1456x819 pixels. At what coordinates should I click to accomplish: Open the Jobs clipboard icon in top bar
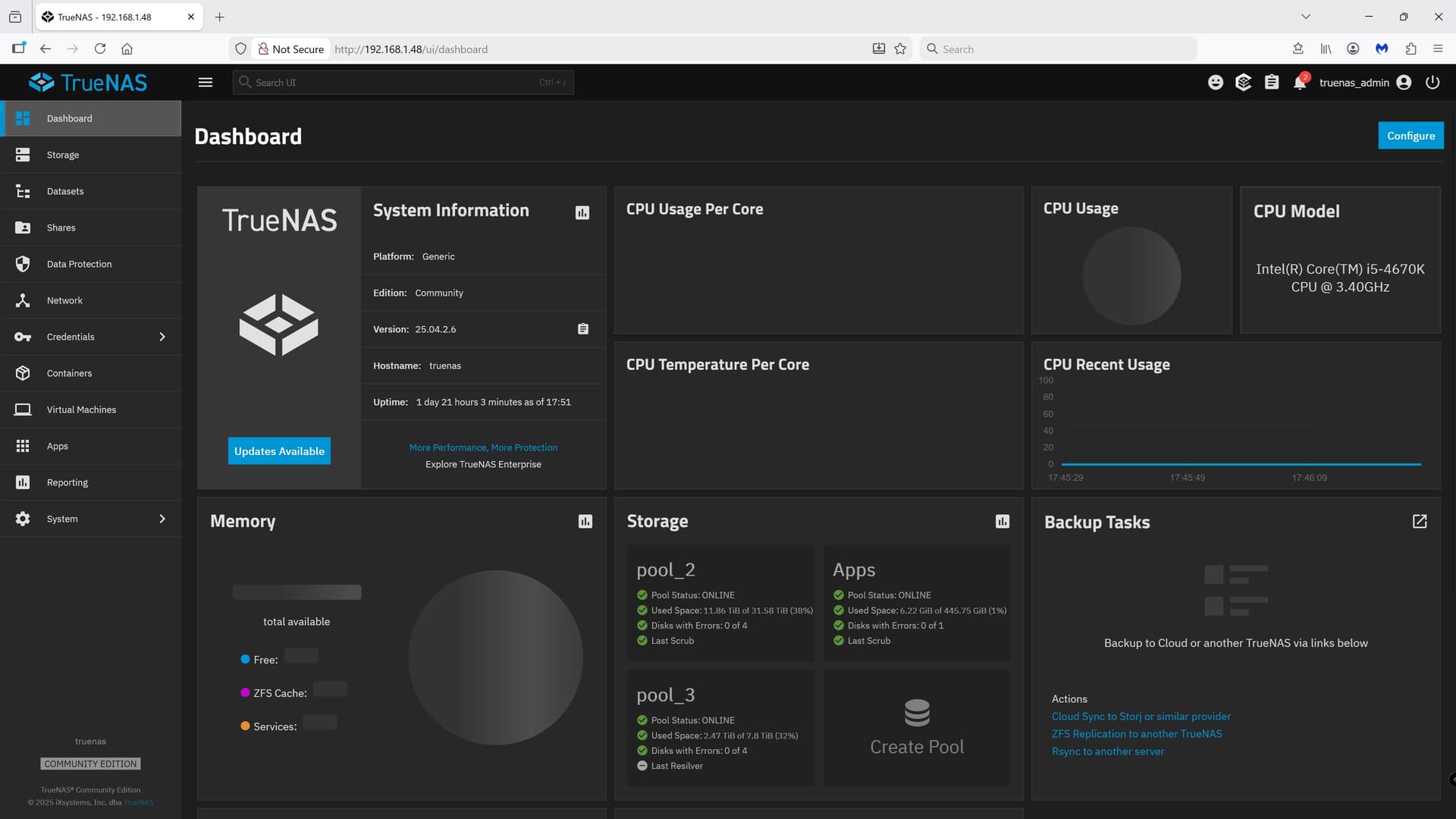[1272, 83]
